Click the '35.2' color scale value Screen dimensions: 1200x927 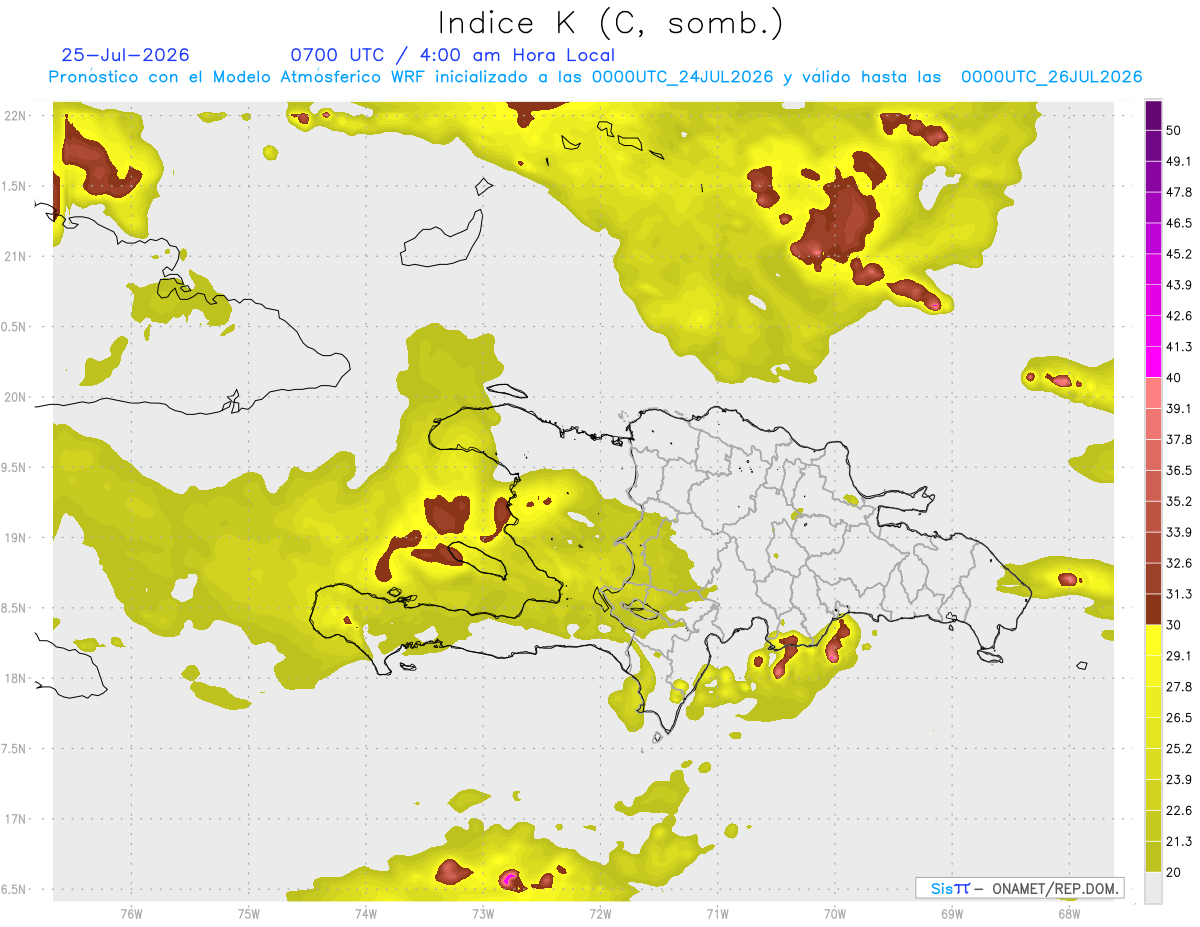pyautogui.click(x=1179, y=501)
